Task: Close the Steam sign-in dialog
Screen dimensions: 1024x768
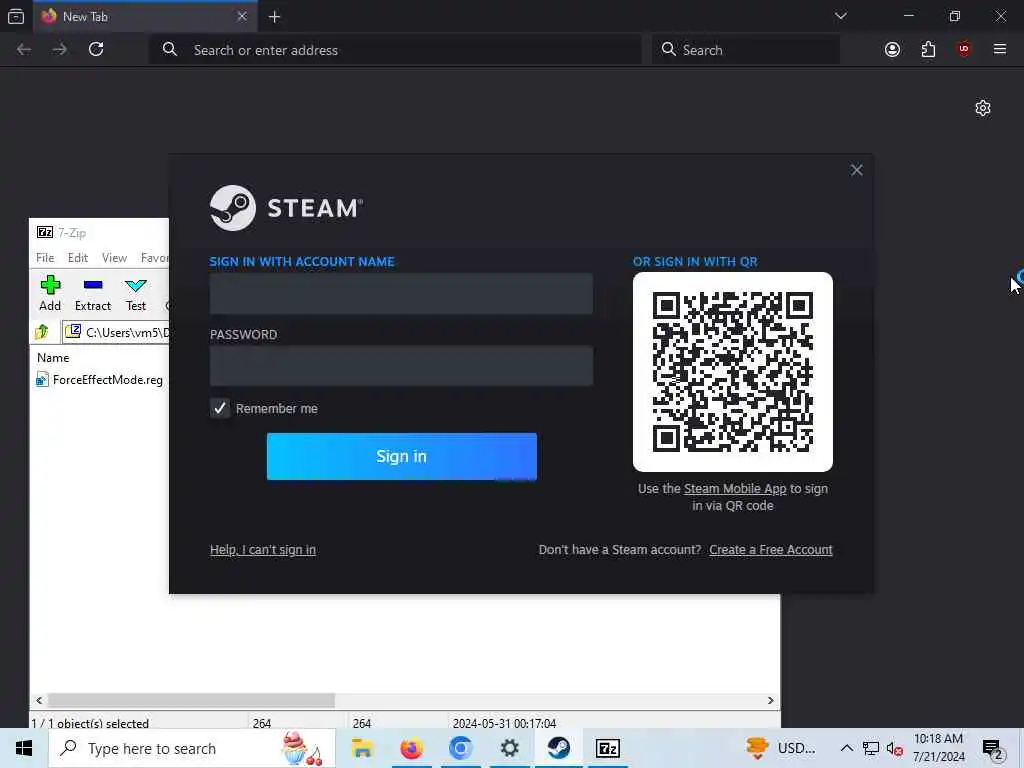Action: [857, 170]
